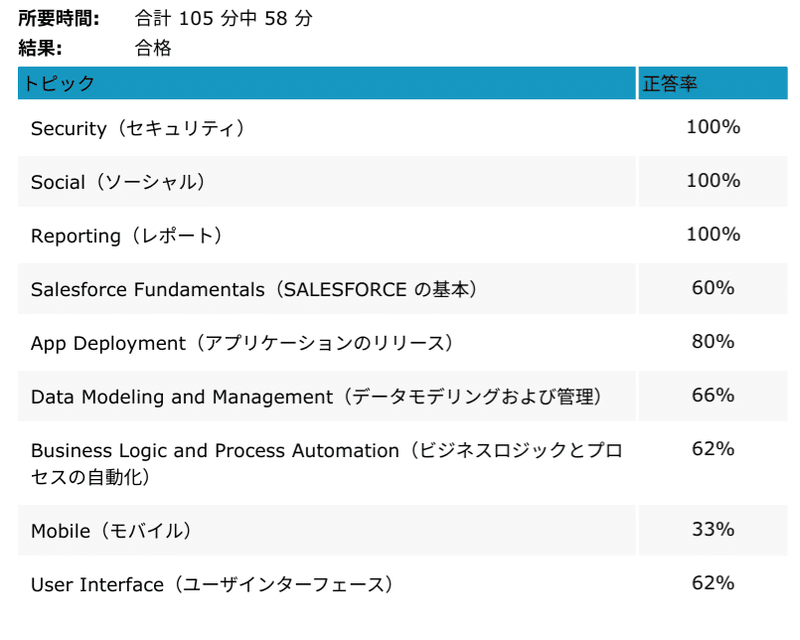The width and height of the screenshot is (800, 640).
Task: Click the 100% score for Reporting
Action: click(713, 234)
